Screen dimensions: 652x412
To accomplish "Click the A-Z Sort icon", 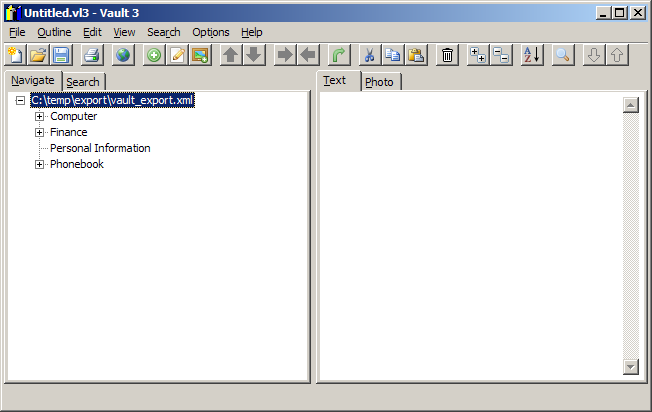I will tap(532, 55).
